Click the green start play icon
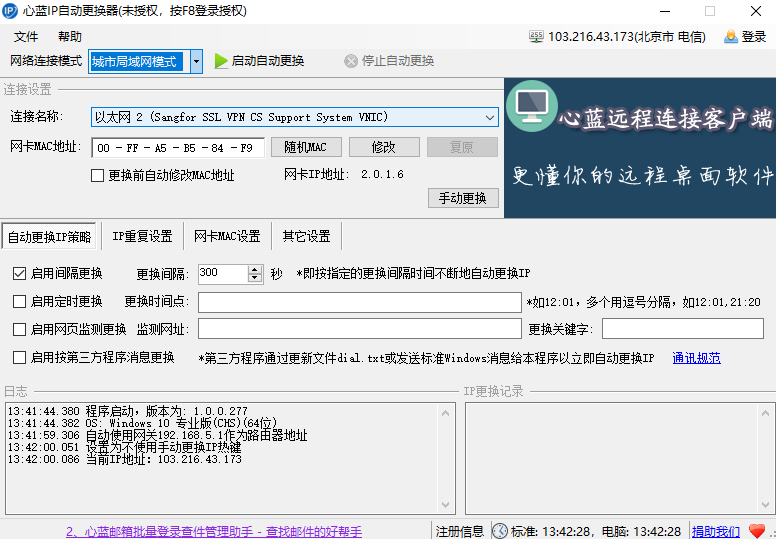Viewport: 776px width, 539px height. [x=221, y=61]
